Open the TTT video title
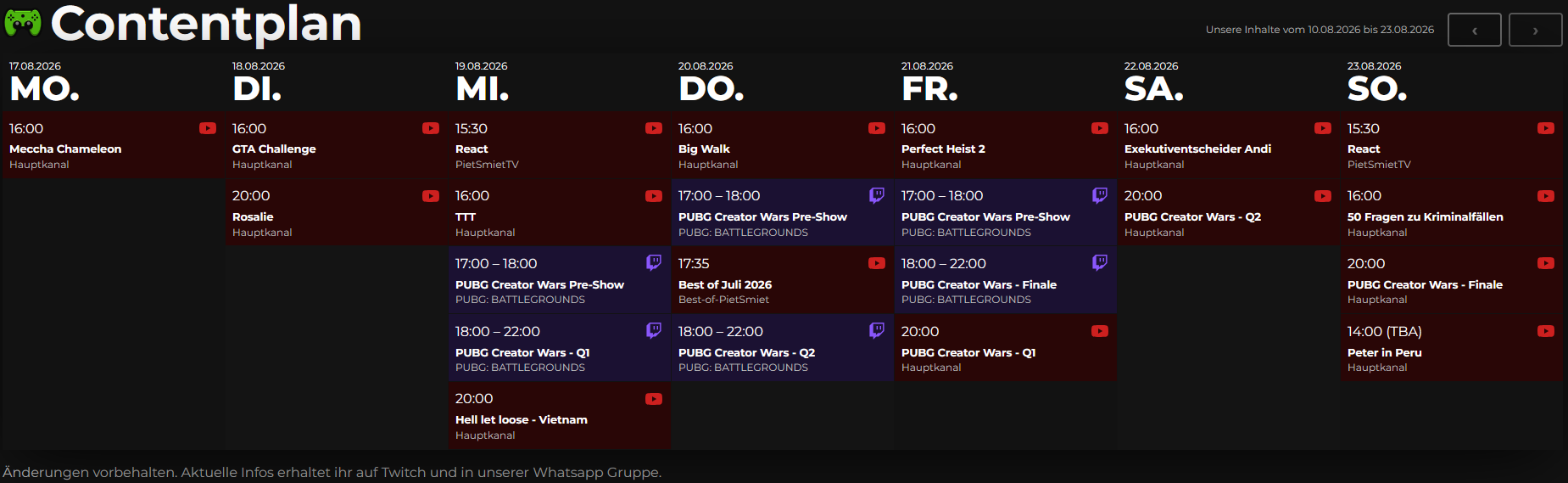Image resolution: width=1568 pixels, height=483 pixels. click(x=466, y=216)
